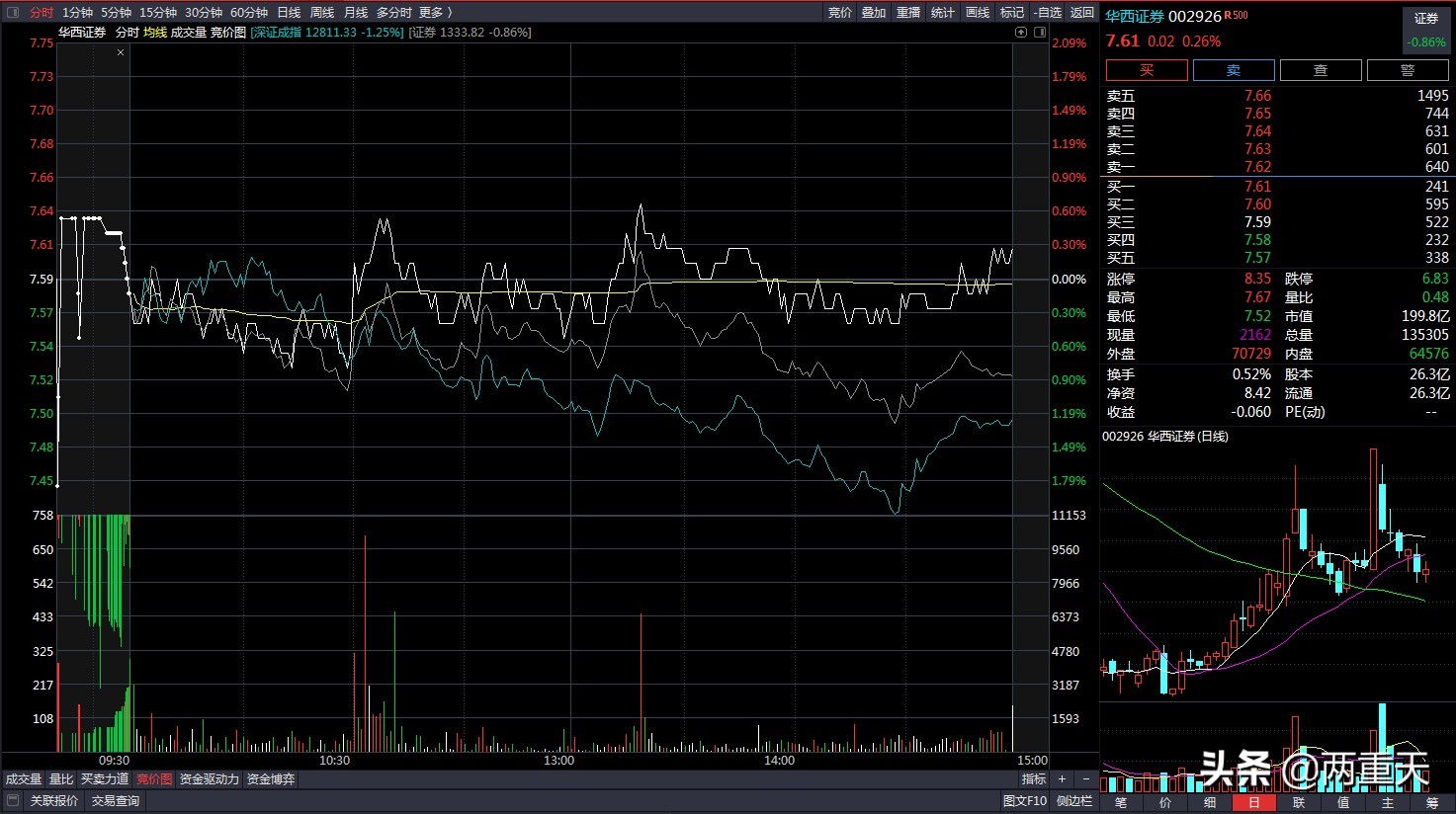This screenshot has height=814, width=1456.
Task: Switch to the 成交量 indicator tab at the bottom
Action: (24, 779)
